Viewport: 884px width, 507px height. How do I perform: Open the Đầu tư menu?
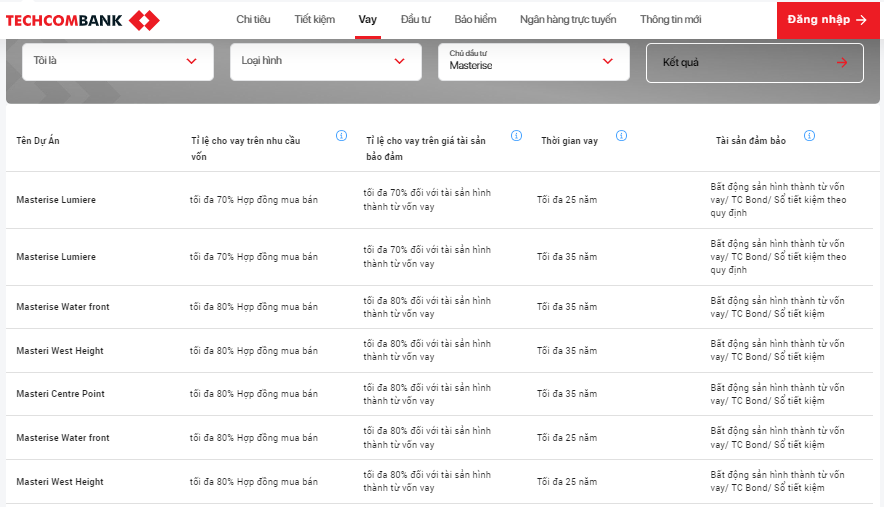click(416, 19)
